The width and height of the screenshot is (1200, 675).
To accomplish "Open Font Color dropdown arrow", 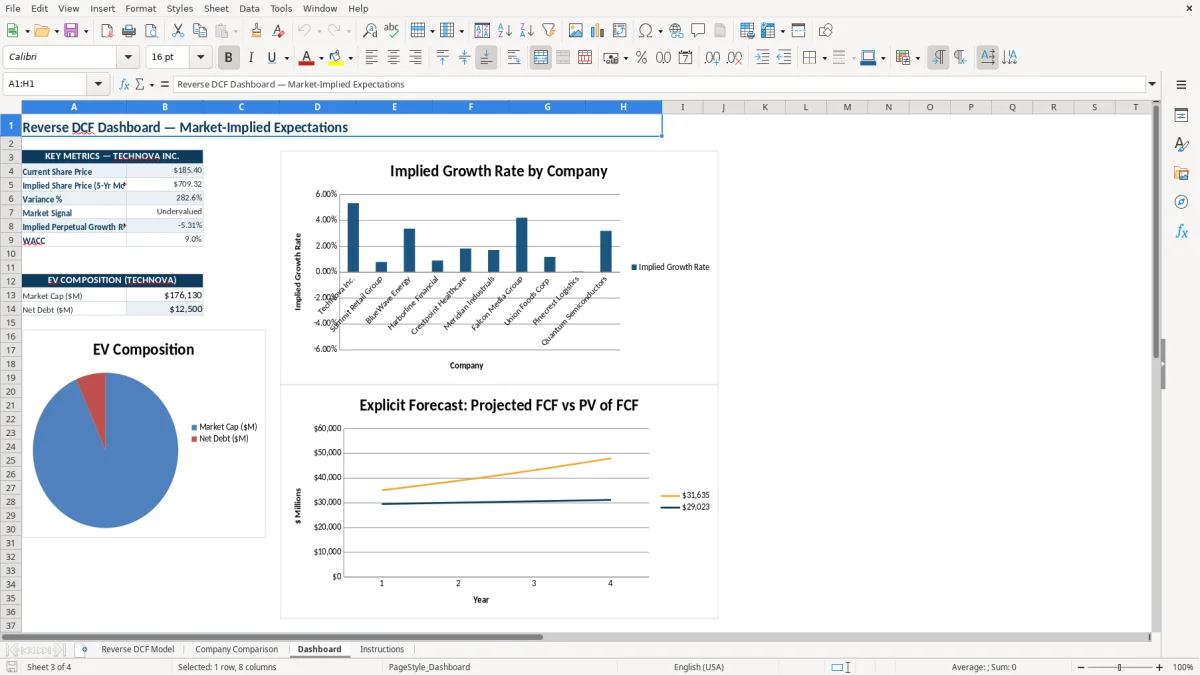I will 320,58.
